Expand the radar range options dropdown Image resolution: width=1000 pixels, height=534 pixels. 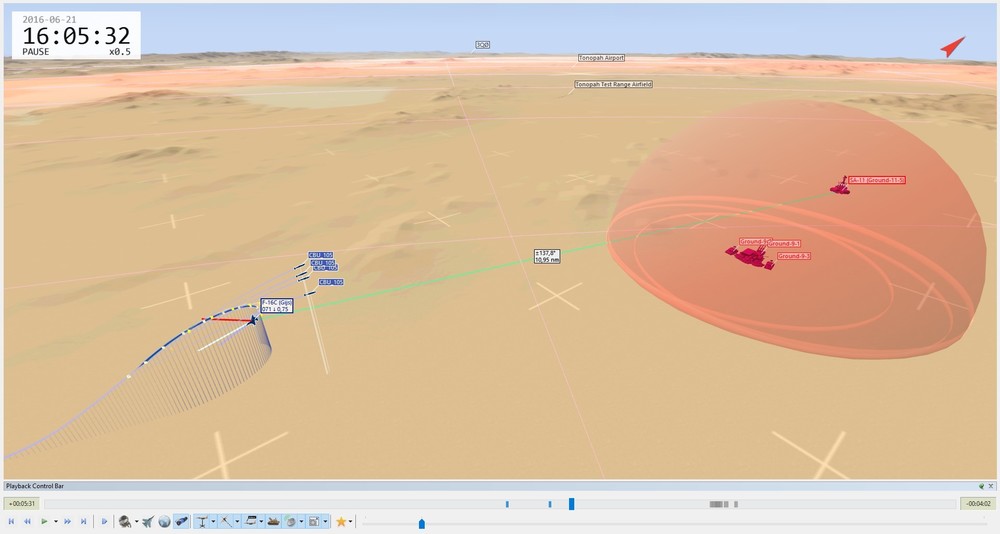[x=301, y=522]
